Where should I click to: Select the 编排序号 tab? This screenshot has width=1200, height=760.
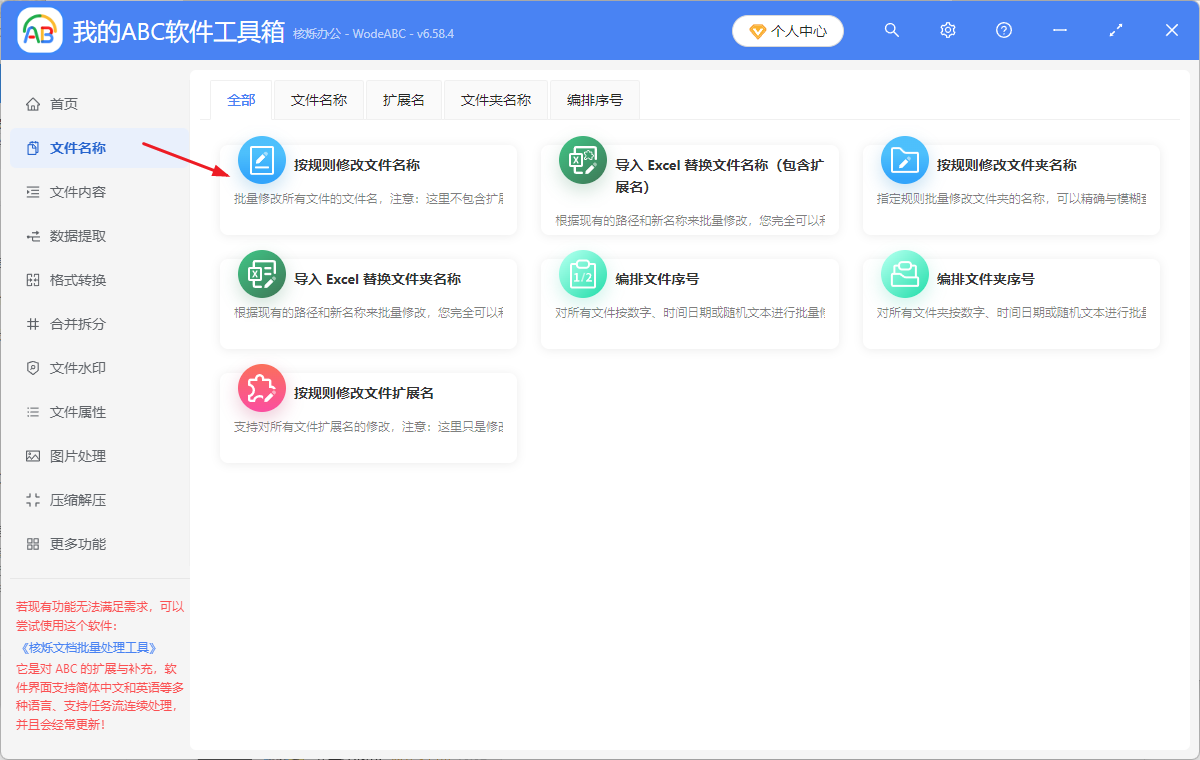point(594,99)
